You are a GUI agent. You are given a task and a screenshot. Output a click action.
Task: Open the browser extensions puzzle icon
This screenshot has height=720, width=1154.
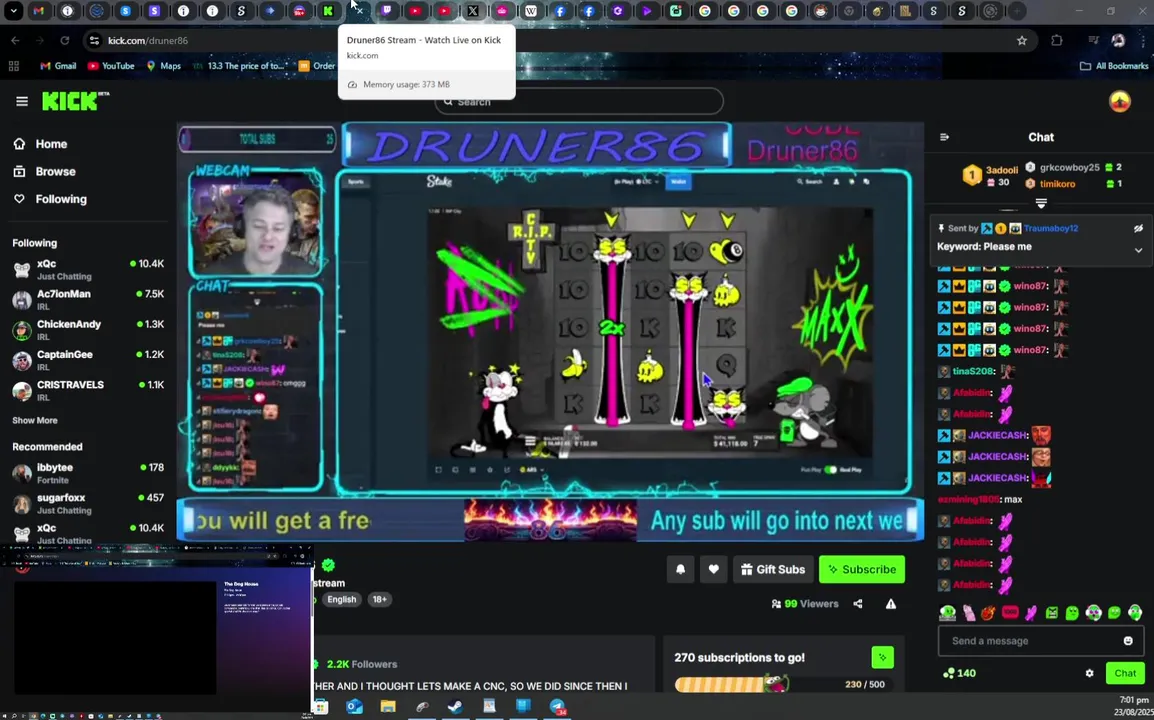1057,40
